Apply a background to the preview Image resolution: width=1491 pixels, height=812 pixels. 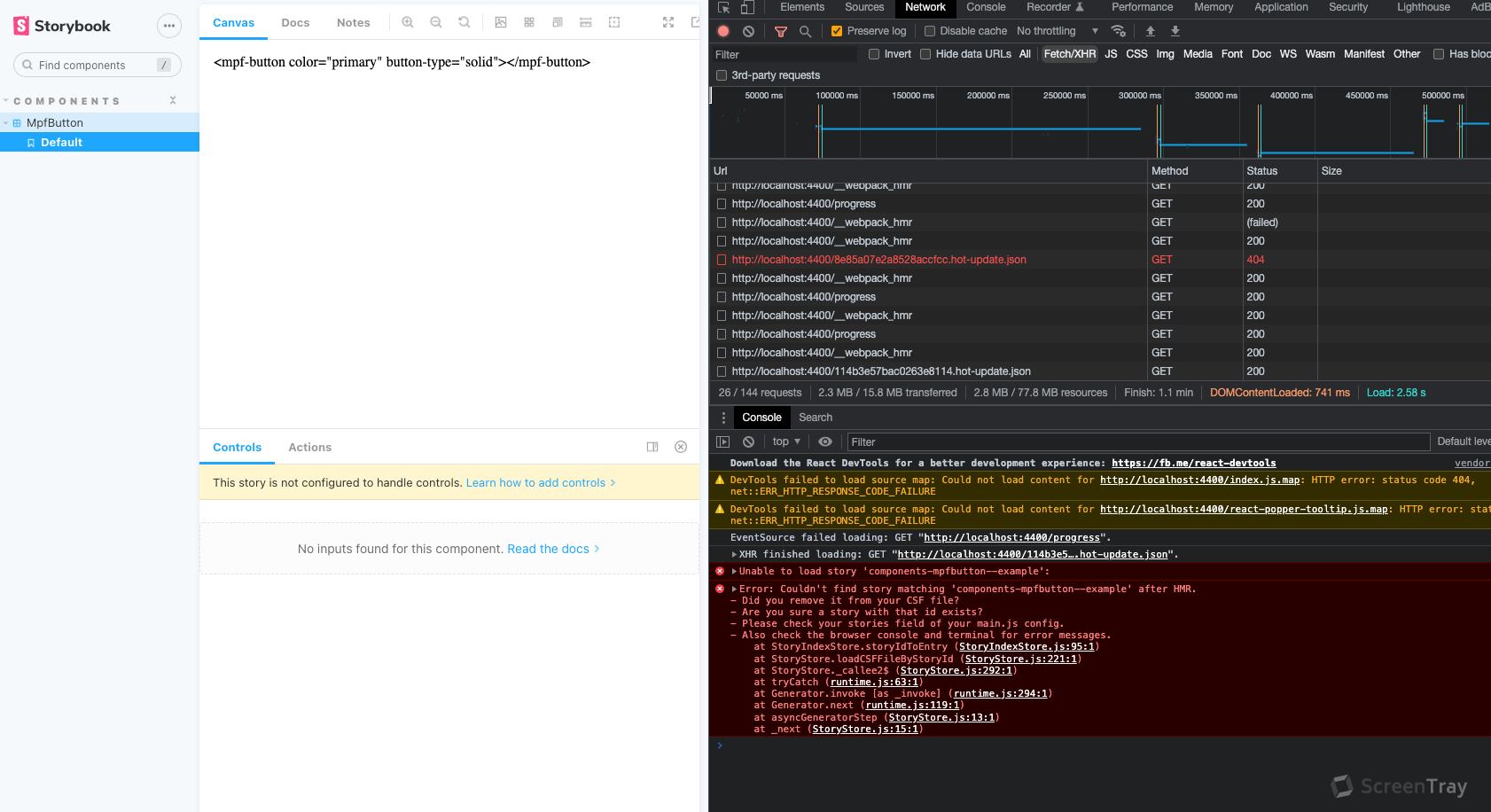(501, 22)
